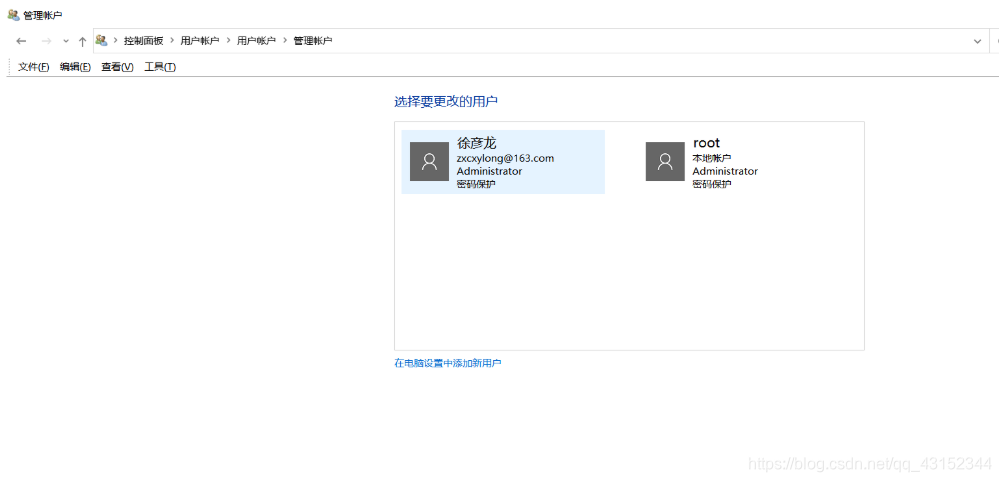This screenshot has width=1001, height=482.
Task: Expand chevron after 控制面板 breadcrumb
Action: pyautogui.click(x=172, y=41)
